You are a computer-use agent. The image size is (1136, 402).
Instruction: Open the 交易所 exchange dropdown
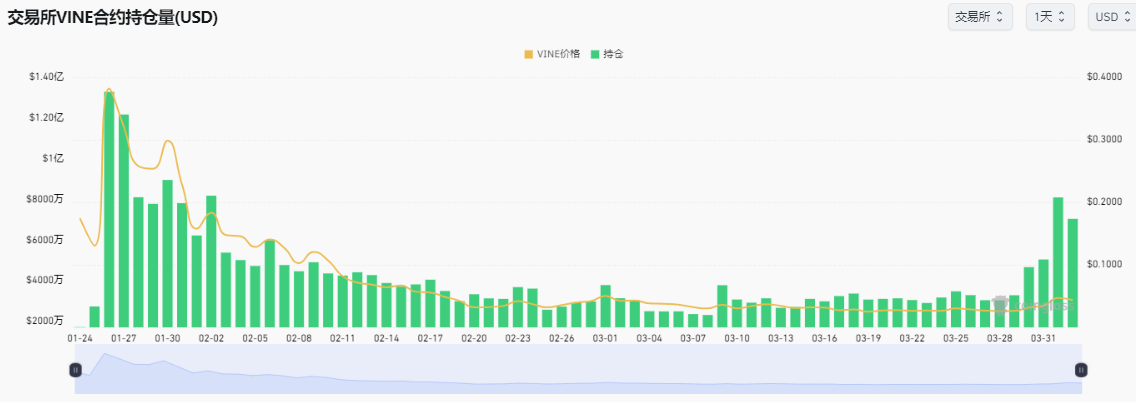click(x=979, y=17)
